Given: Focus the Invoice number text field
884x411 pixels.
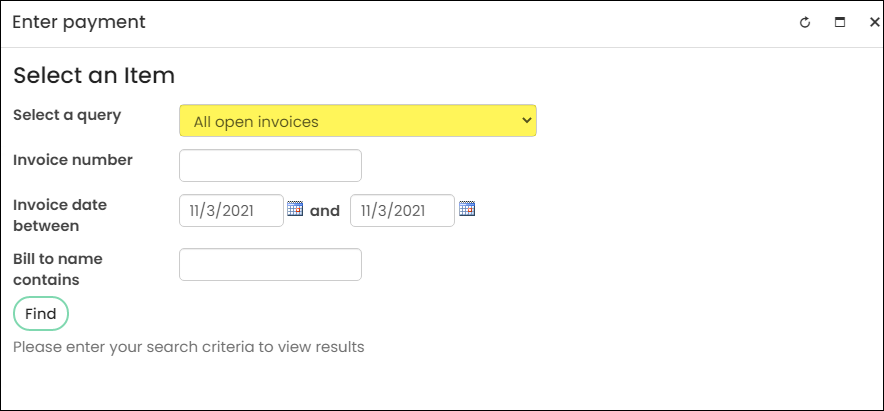Looking at the screenshot, I should coord(270,166).
